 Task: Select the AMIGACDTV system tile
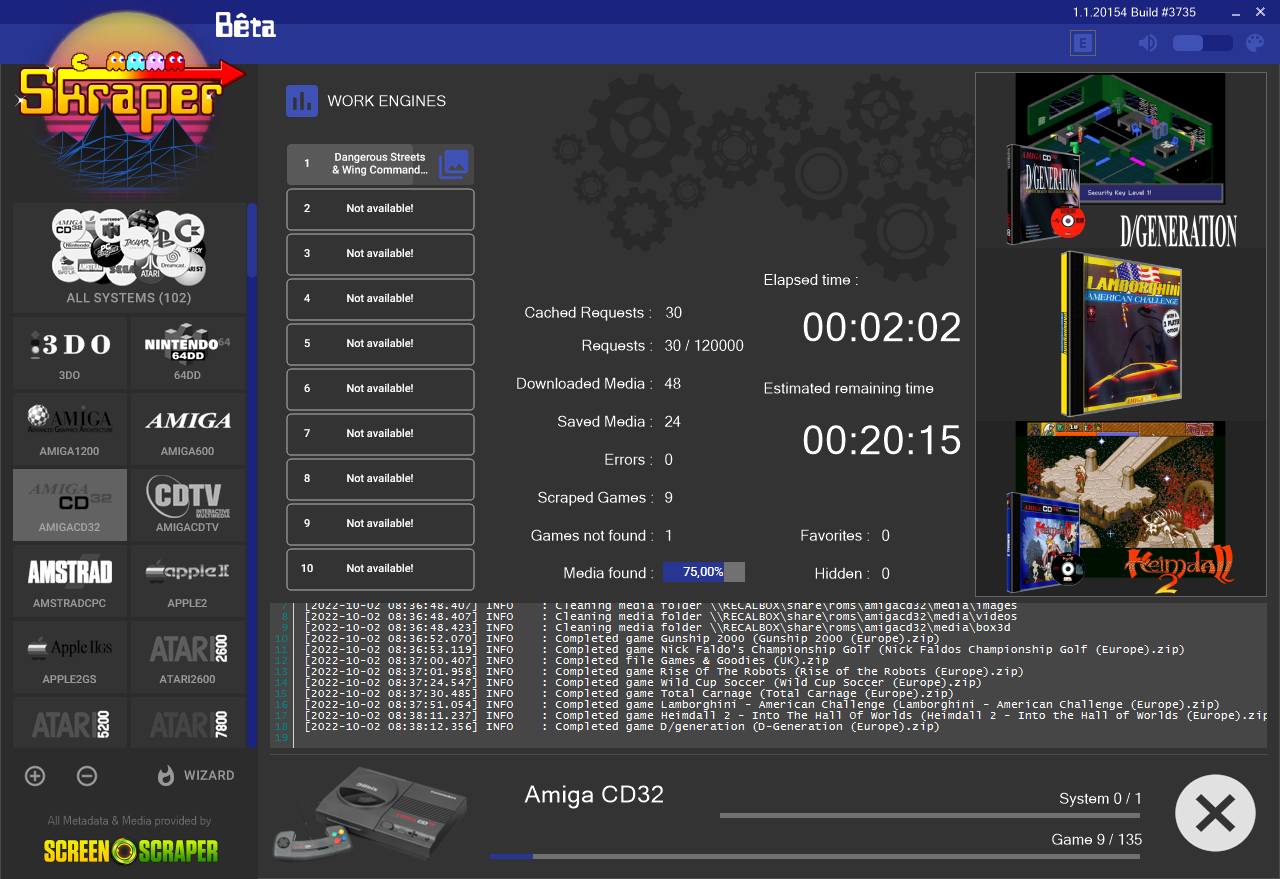click(188, 505)
